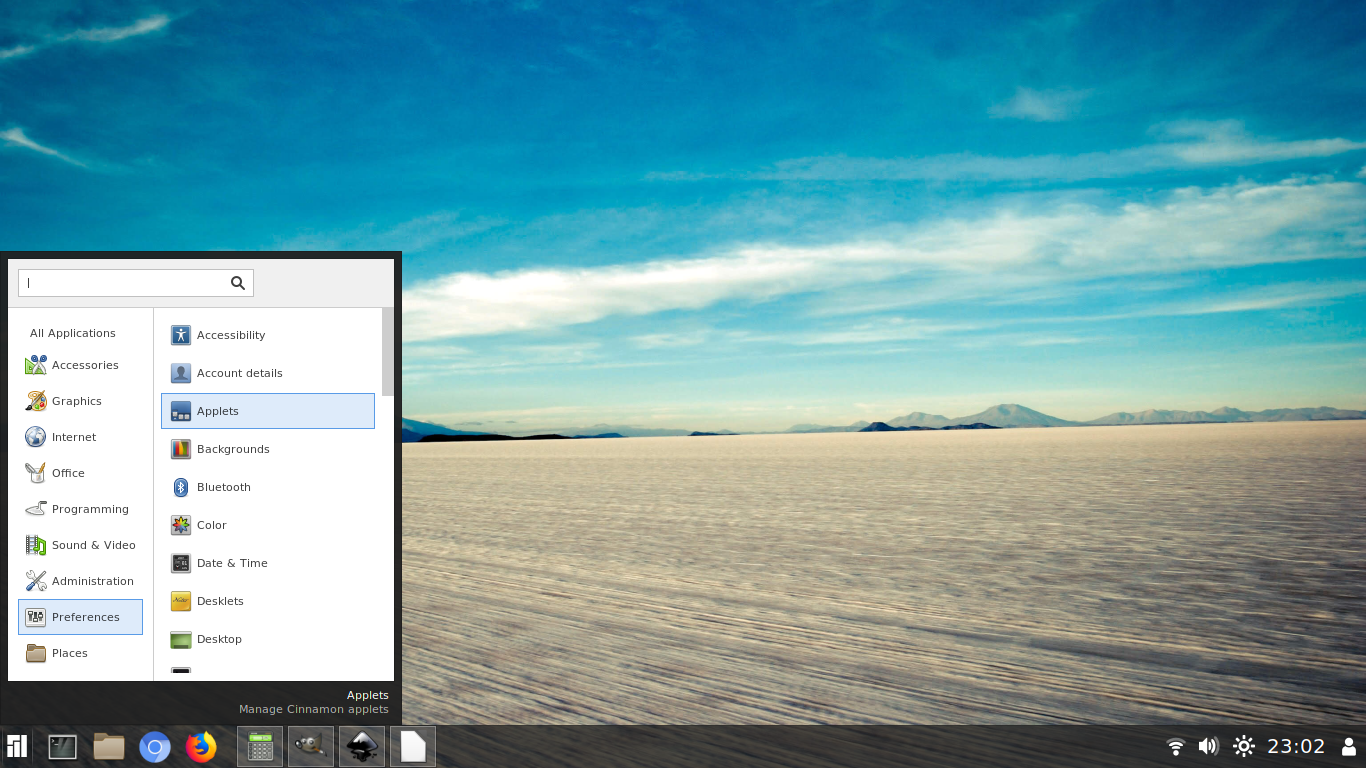Image resolution: width=1366 pixels, height=768 pixels.
Task: Launch Chromium from the panel
Action: [155, 746]
